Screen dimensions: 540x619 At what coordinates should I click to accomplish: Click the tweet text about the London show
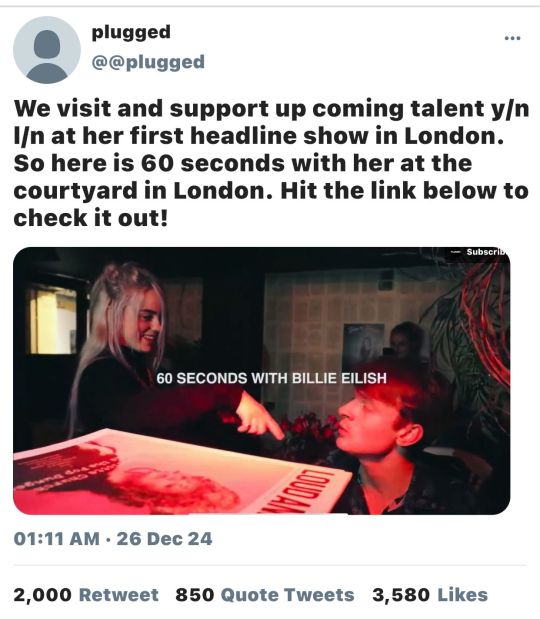(x=271, y=163)
